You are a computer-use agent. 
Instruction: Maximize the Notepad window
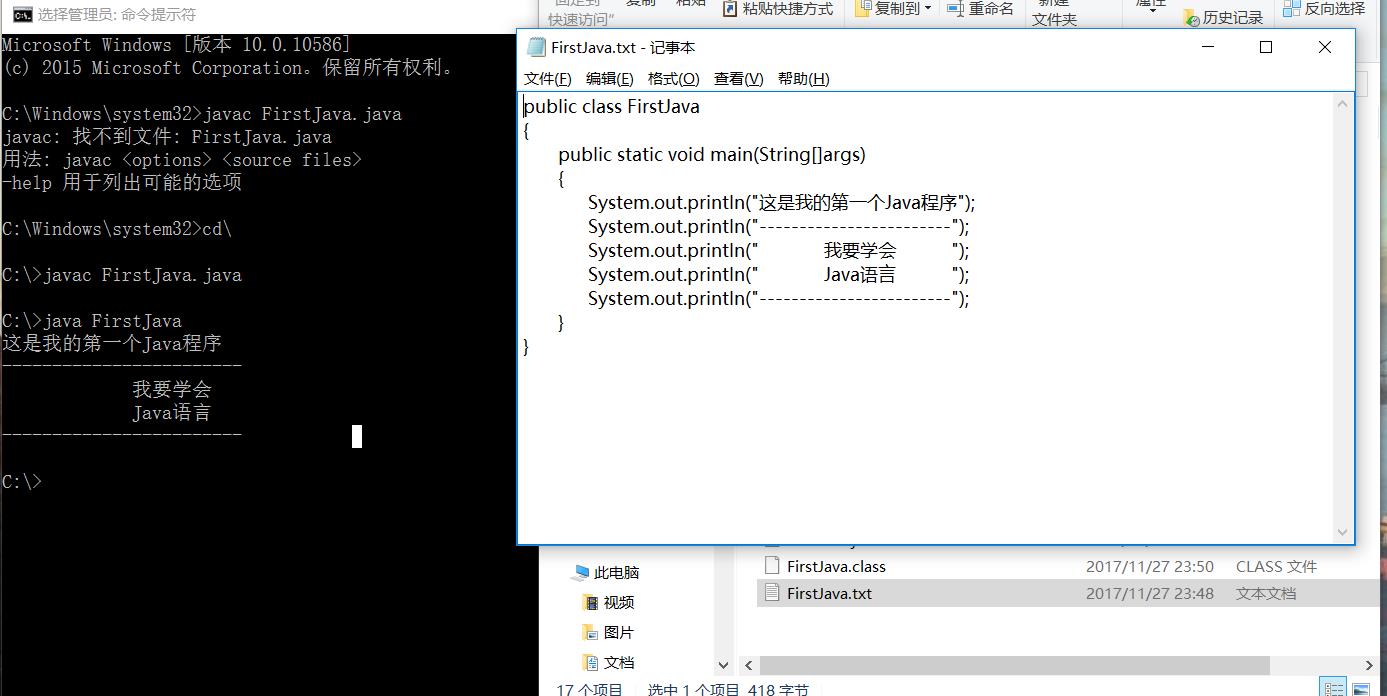click(x=1266, y=47)
